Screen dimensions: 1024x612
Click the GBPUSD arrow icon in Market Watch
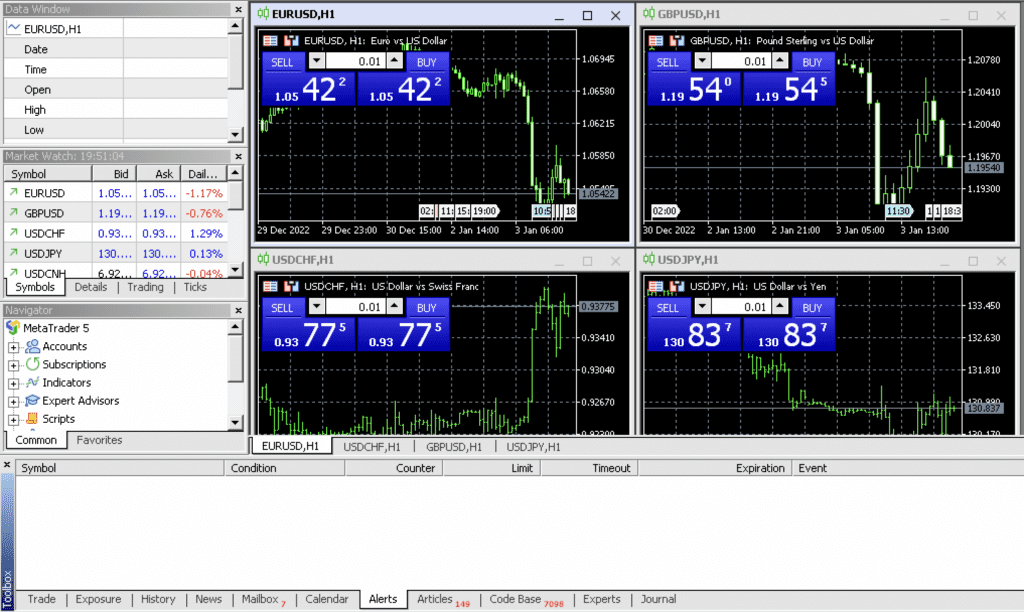(13, 213)
